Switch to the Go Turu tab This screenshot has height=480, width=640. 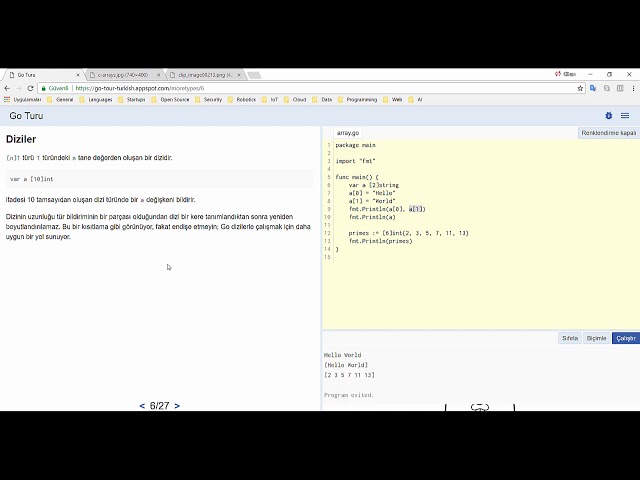pos(43,75)
